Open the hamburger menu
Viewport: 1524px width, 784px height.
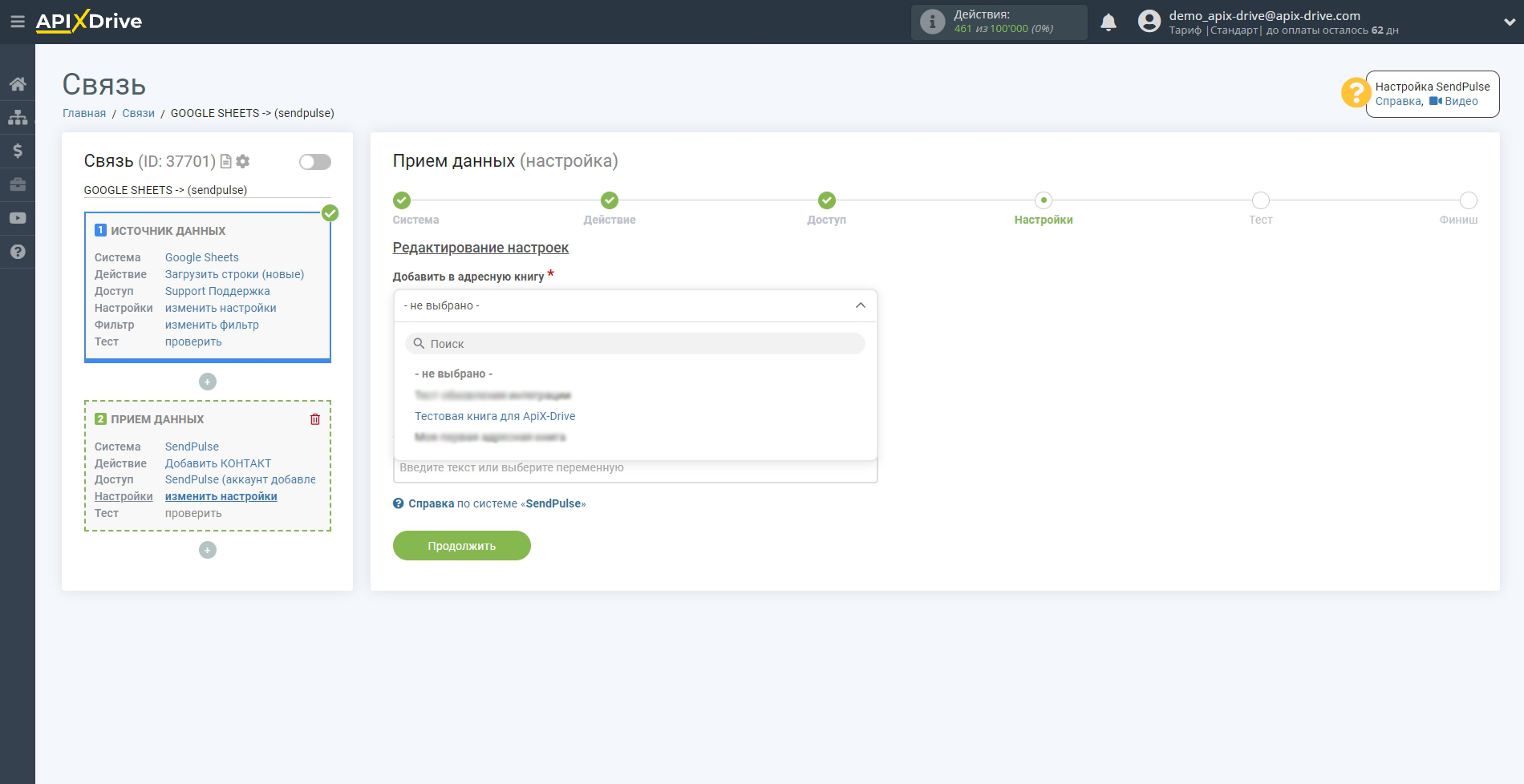tap(17, 22)
